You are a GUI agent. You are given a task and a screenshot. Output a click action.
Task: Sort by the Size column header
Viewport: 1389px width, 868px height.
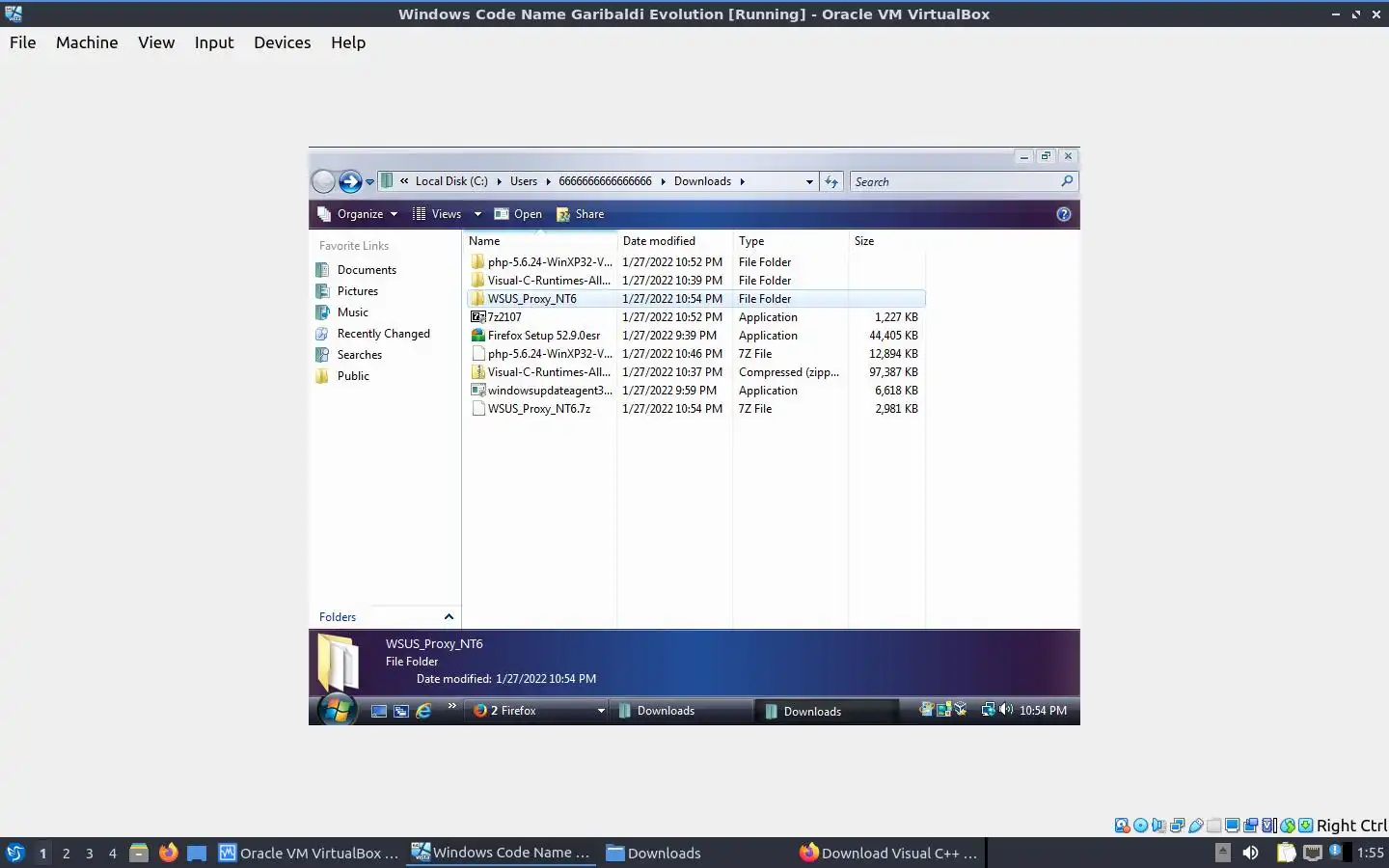click(886, 241)
